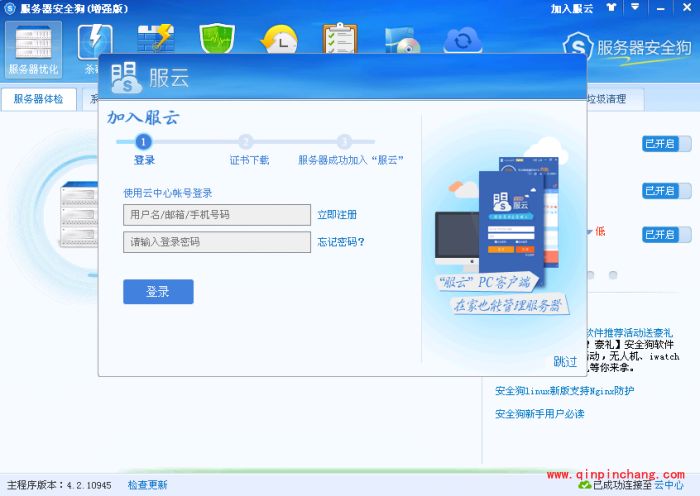Focus the 请输入登录密码 password field
Screen dimensions: 700x496
[217, 242]
